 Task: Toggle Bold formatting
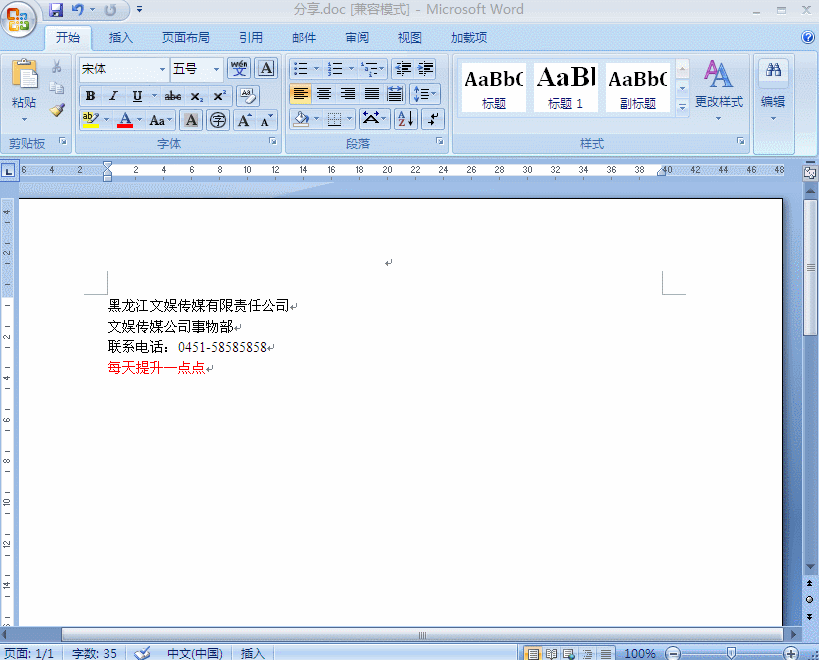pos(90,96)
